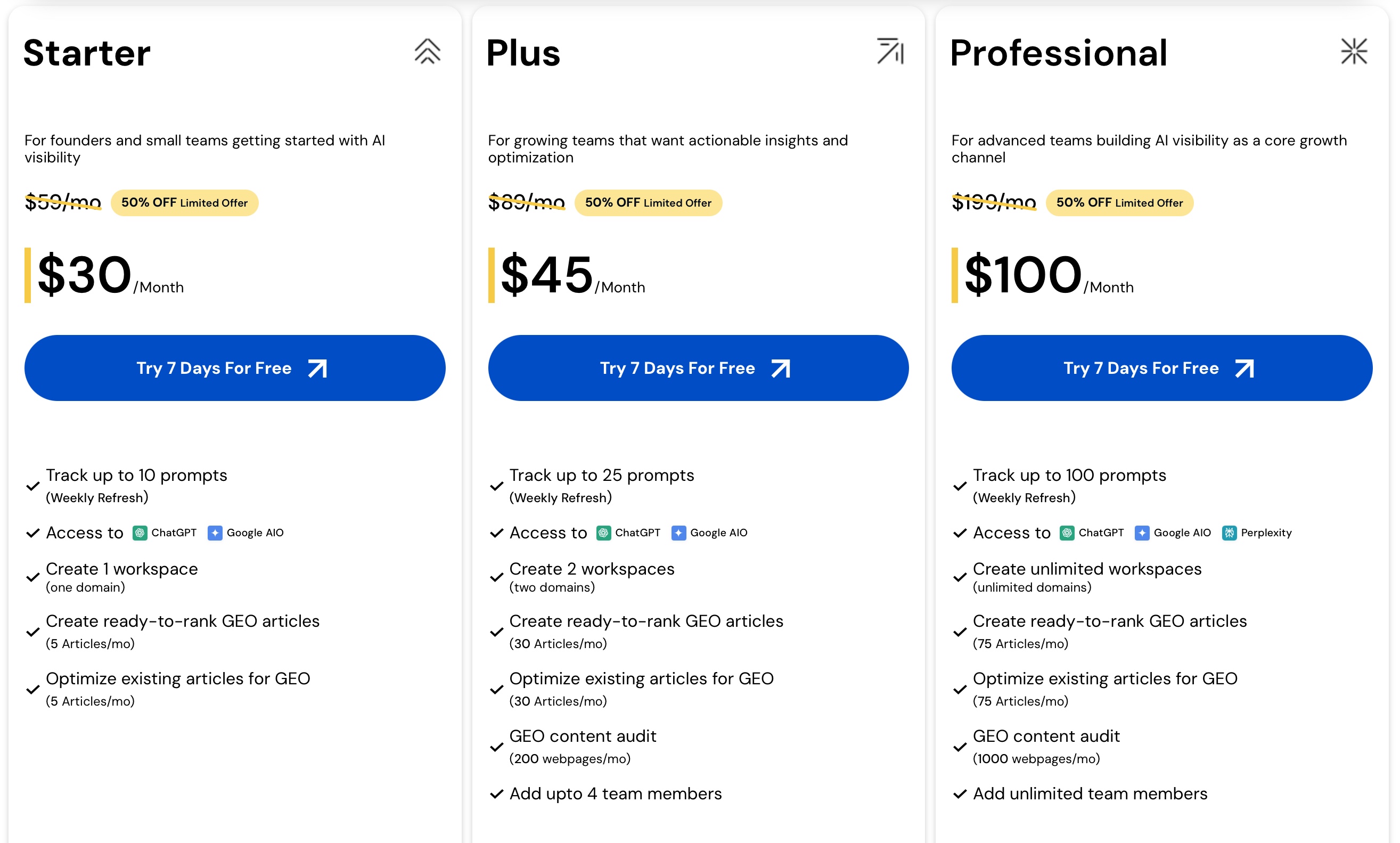Click the Add unlimited team members checkmark
1400x843 pixels.
(960, 793)
